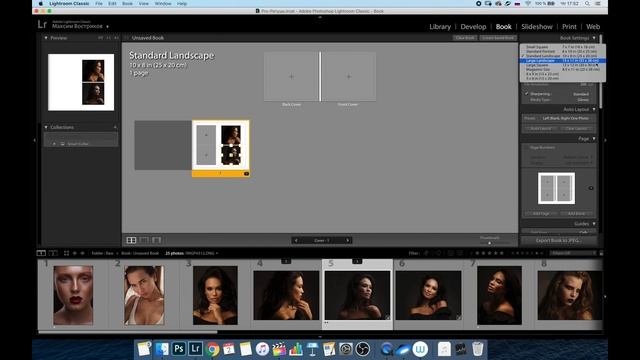Screen dimensions: 640x360
Task: Click Auto Layout button
Action: [541, 129]
